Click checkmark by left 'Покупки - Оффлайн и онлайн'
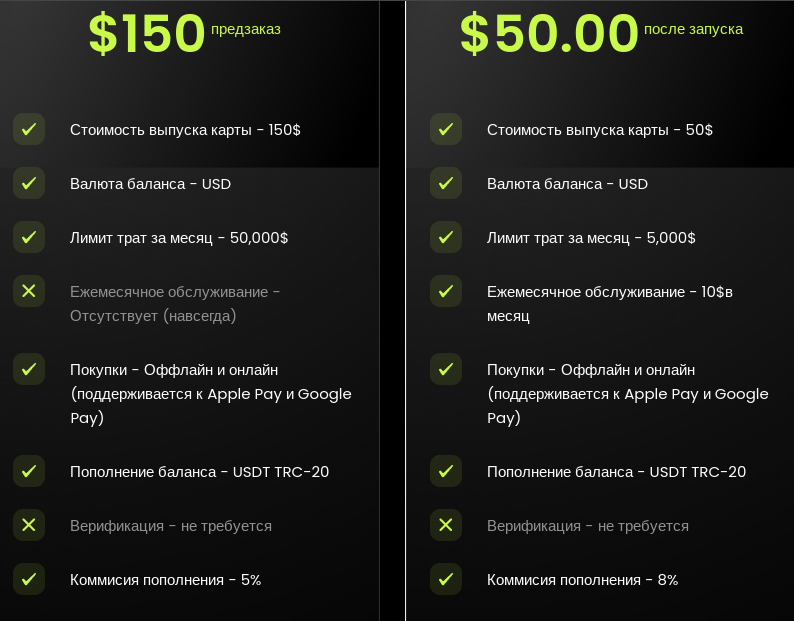 [x=29, y=369]
